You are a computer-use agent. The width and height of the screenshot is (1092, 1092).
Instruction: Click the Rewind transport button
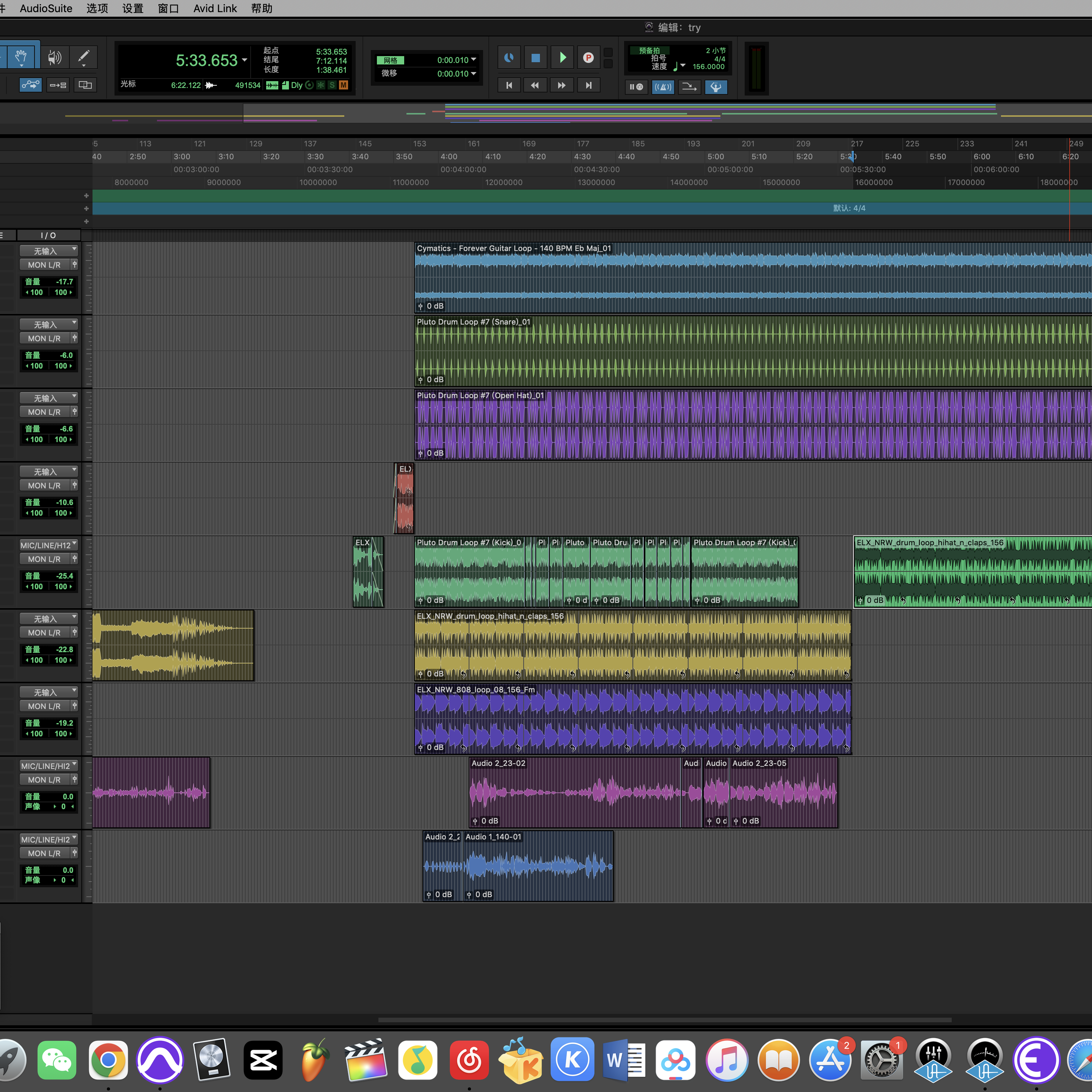point(535,85)
